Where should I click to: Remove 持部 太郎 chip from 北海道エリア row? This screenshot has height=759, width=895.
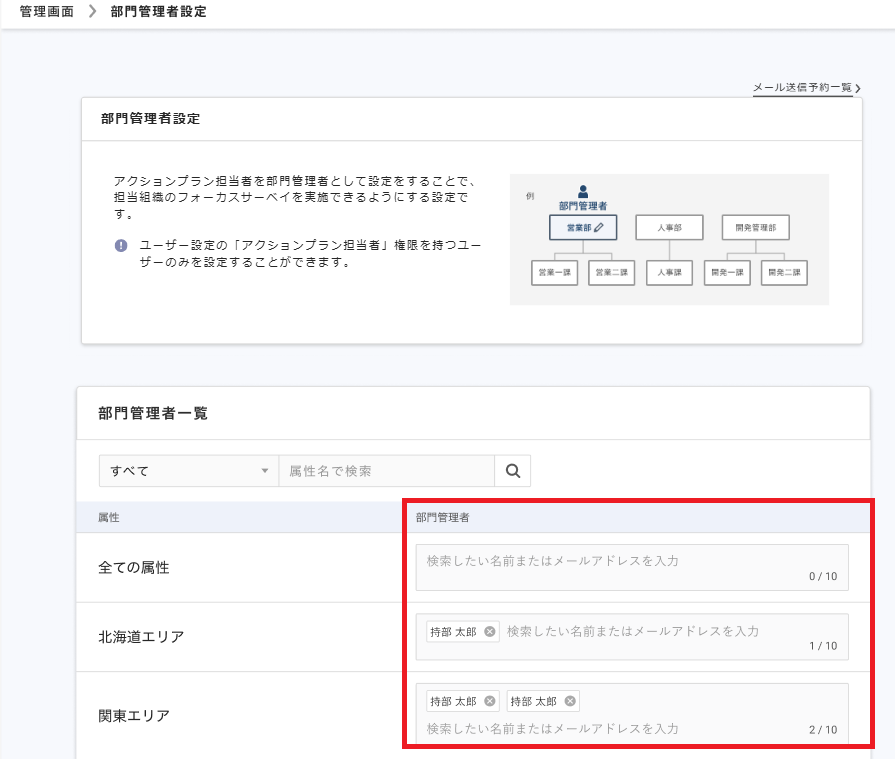pos(489,630)
